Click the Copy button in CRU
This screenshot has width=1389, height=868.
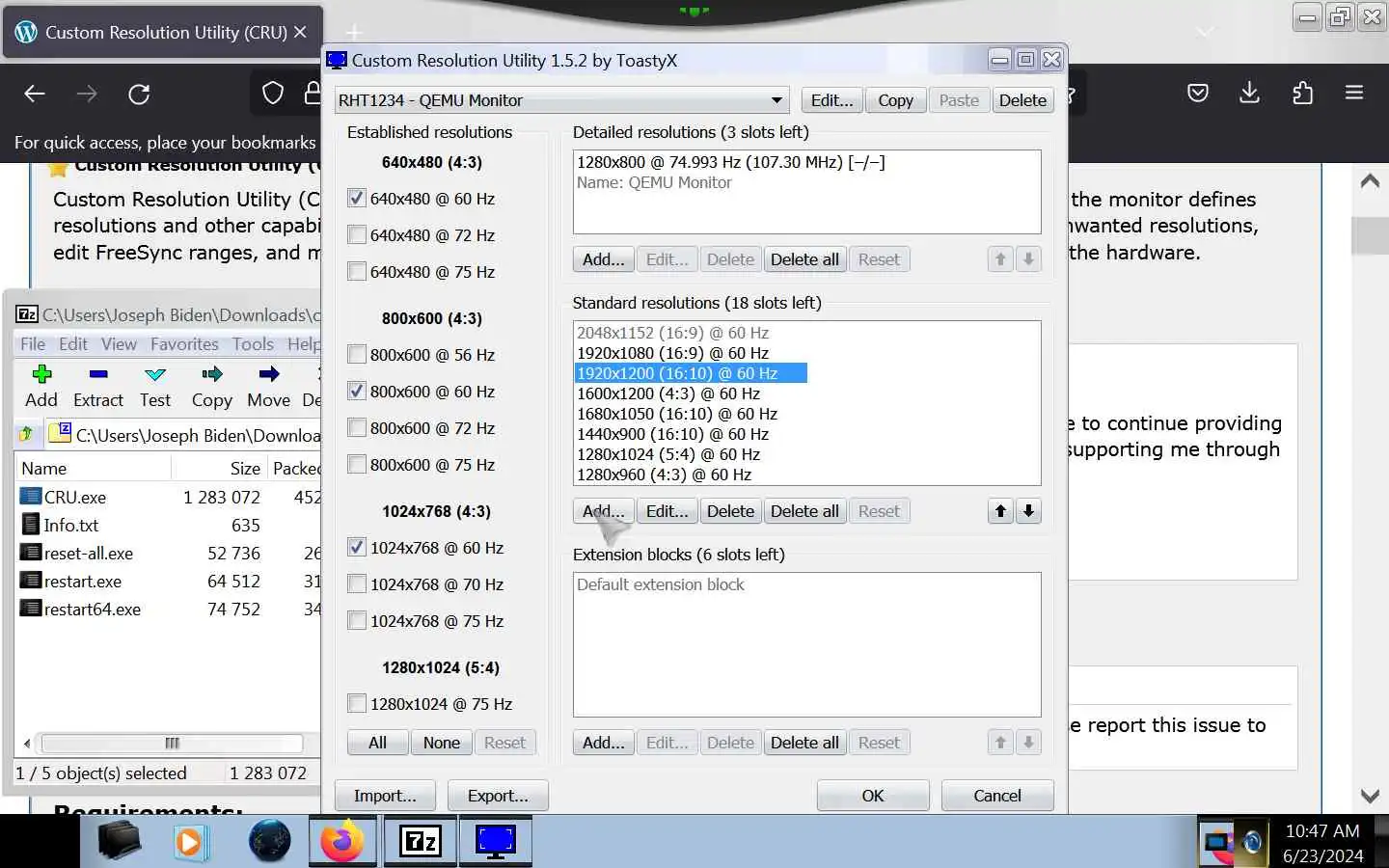(x=895, y=100)
